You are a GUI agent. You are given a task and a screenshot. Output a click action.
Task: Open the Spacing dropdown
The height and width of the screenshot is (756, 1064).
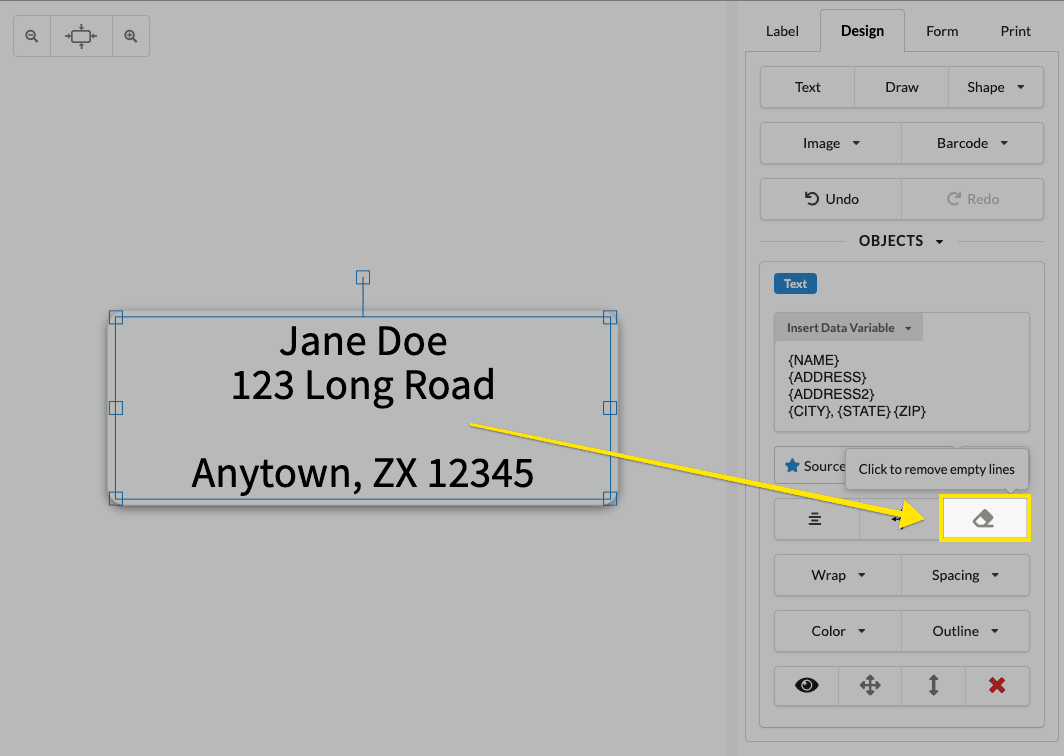click(964, 575)
